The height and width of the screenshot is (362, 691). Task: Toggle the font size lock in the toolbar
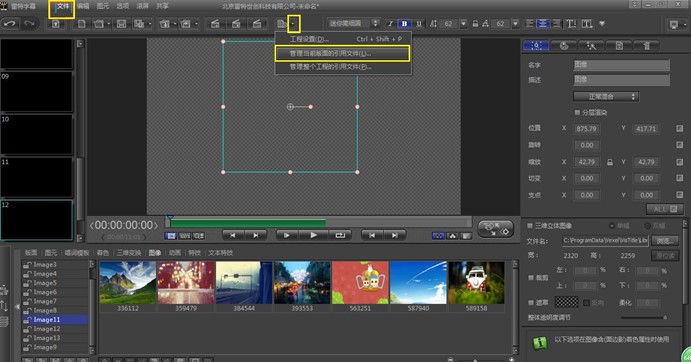click(x=475, y=24)
